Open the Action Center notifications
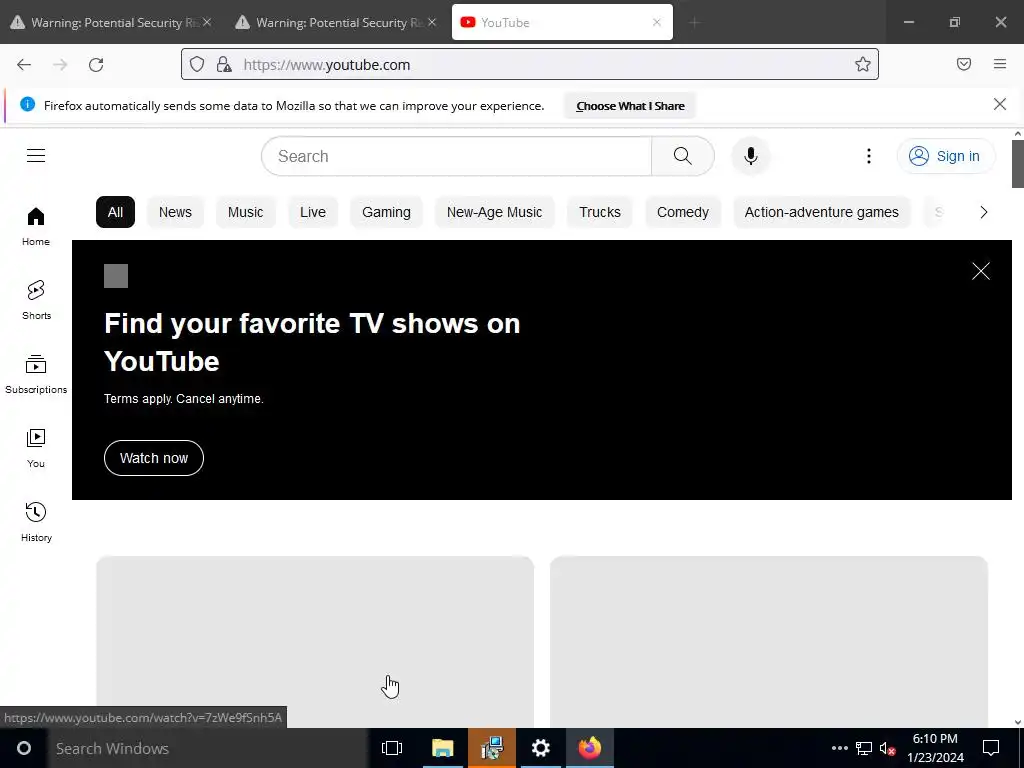 [991, 748]
